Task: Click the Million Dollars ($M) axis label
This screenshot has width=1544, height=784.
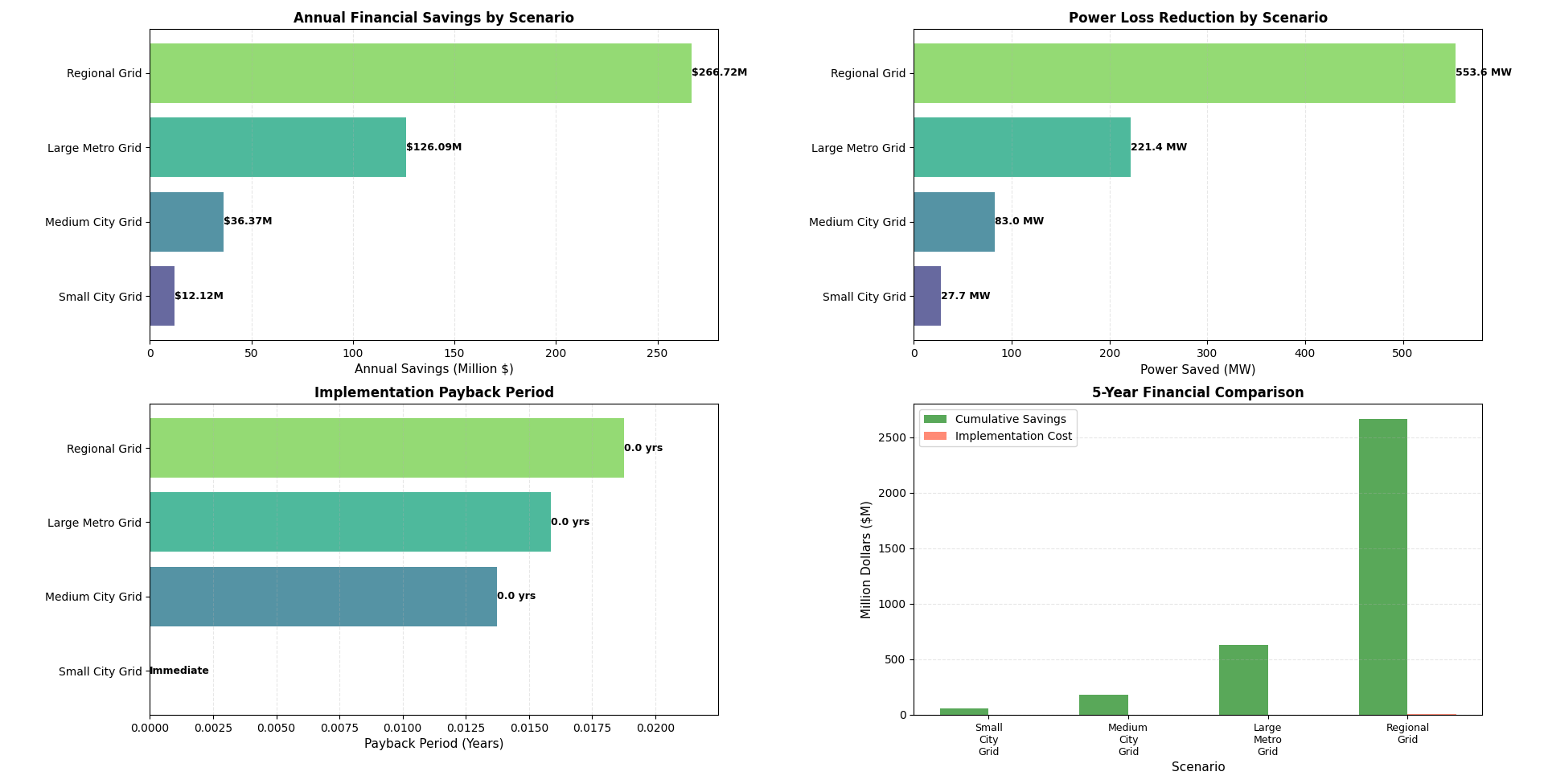Action: [x=866, y=555]
